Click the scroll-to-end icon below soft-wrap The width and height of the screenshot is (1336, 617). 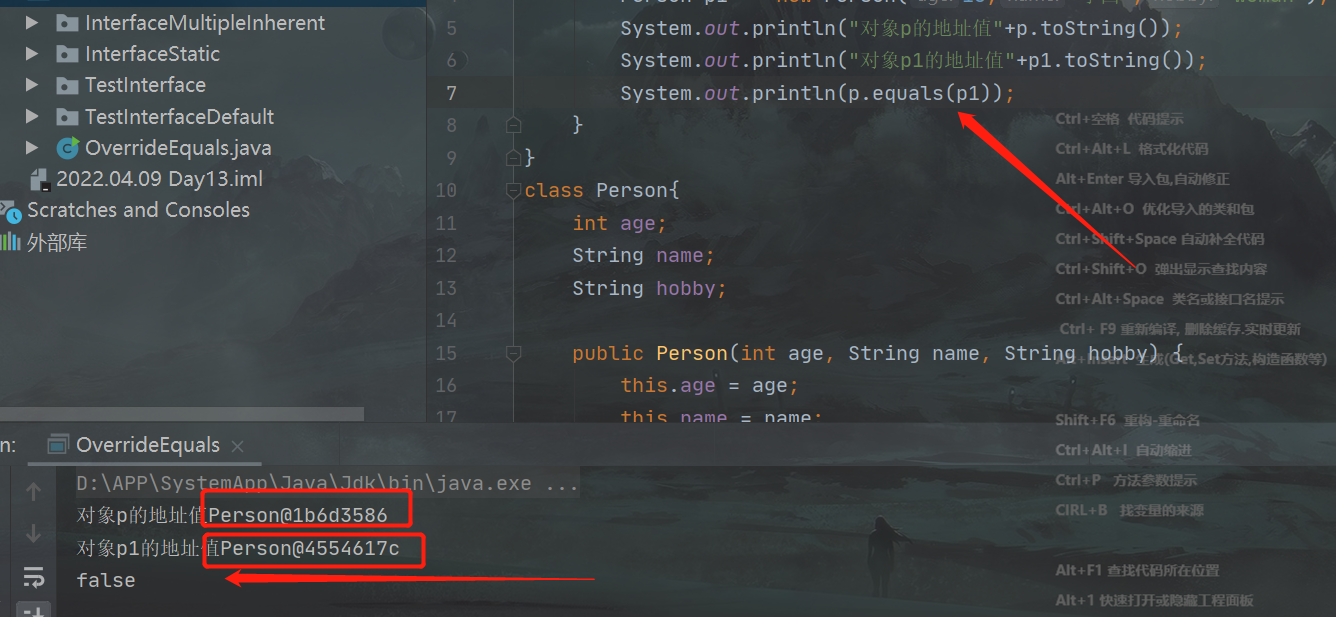click(x=35, y=608)
